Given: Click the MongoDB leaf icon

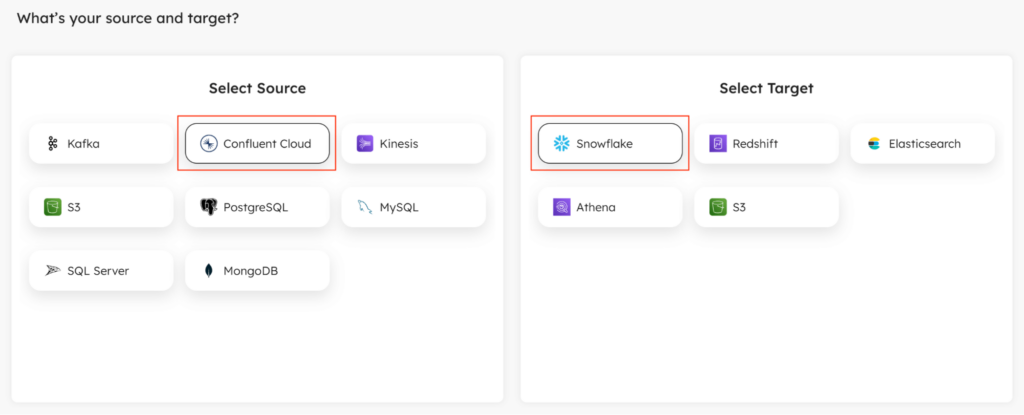Looking at the screenshot, I should coord(208,271).
